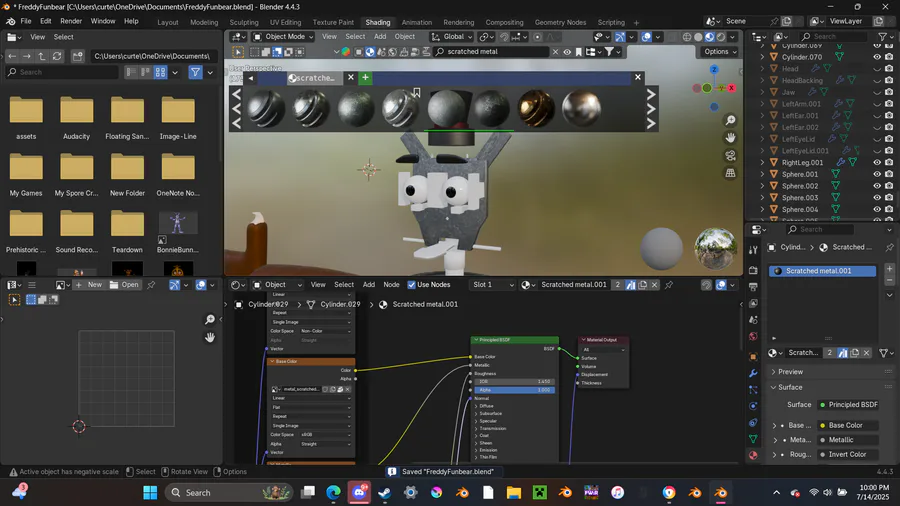This screenshot has width=900, height=506.
Task: Open the Render menu
Action: click(71, 21)
